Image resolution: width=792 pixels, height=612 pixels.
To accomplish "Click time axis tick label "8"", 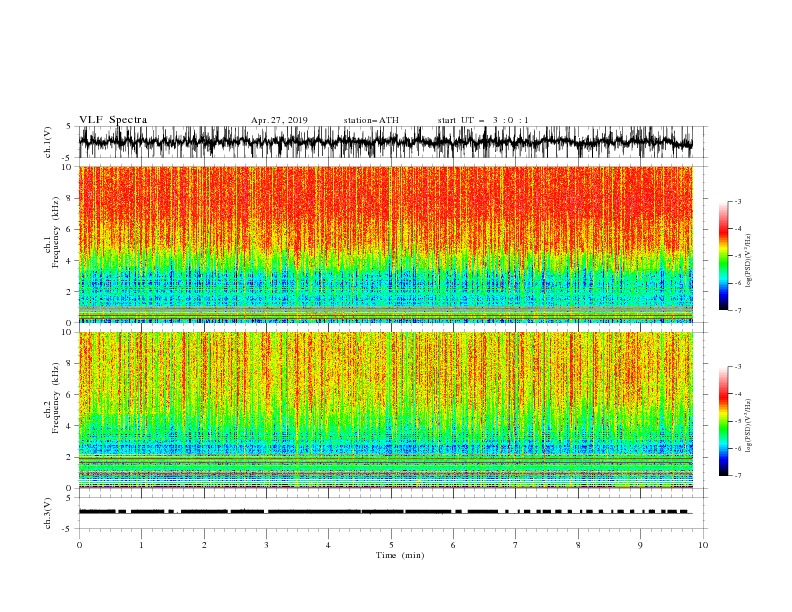I will pos(578,545).
